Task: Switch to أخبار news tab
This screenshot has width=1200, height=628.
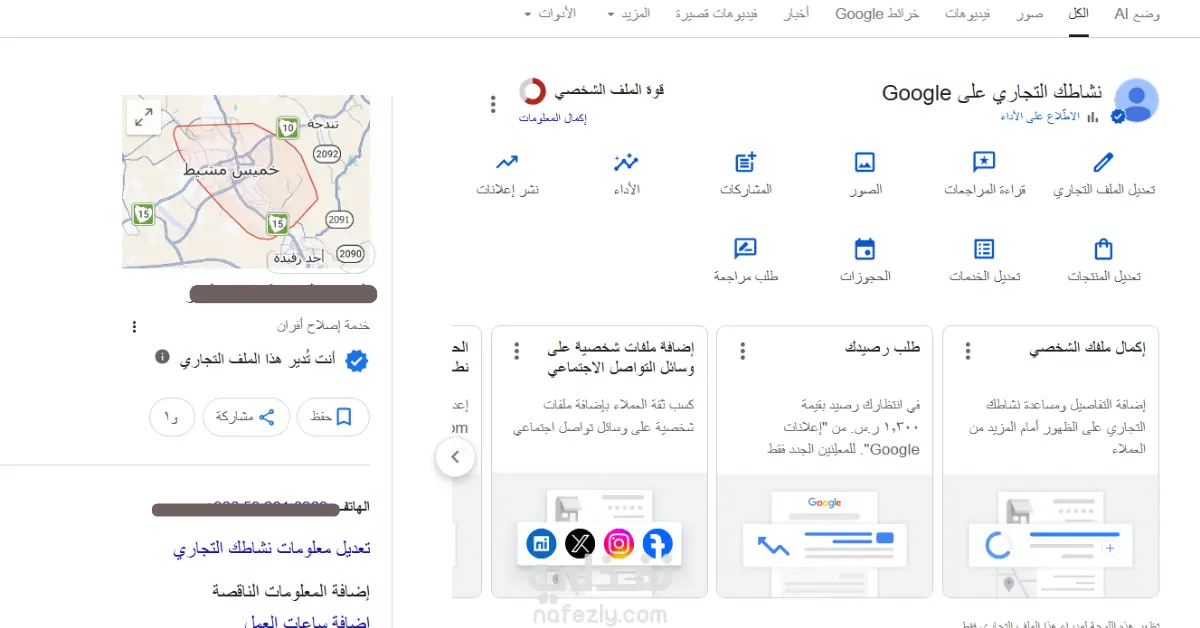Action: click(x=796, y=14)
